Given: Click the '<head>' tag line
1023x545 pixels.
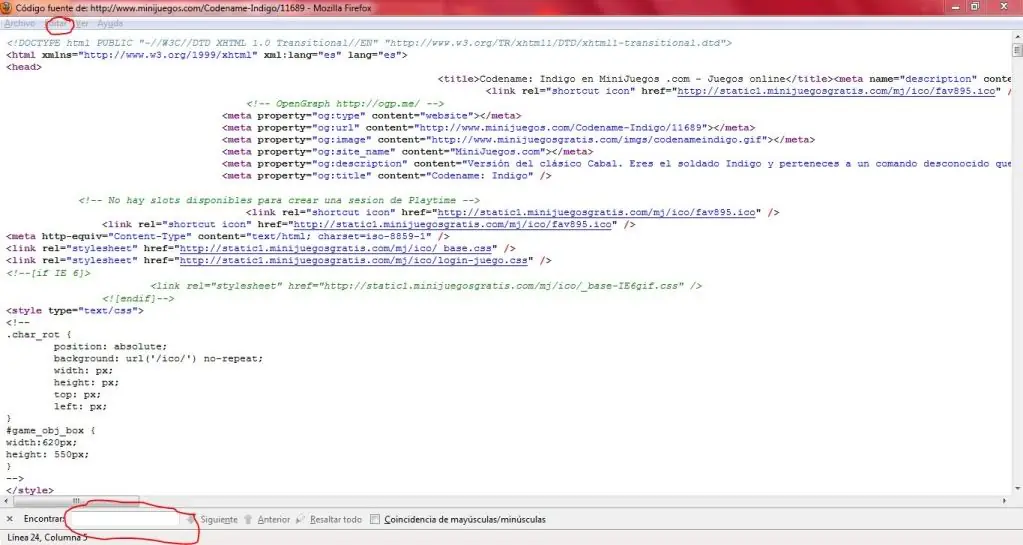Looking at the screenshot, I should tap(23, 67).
